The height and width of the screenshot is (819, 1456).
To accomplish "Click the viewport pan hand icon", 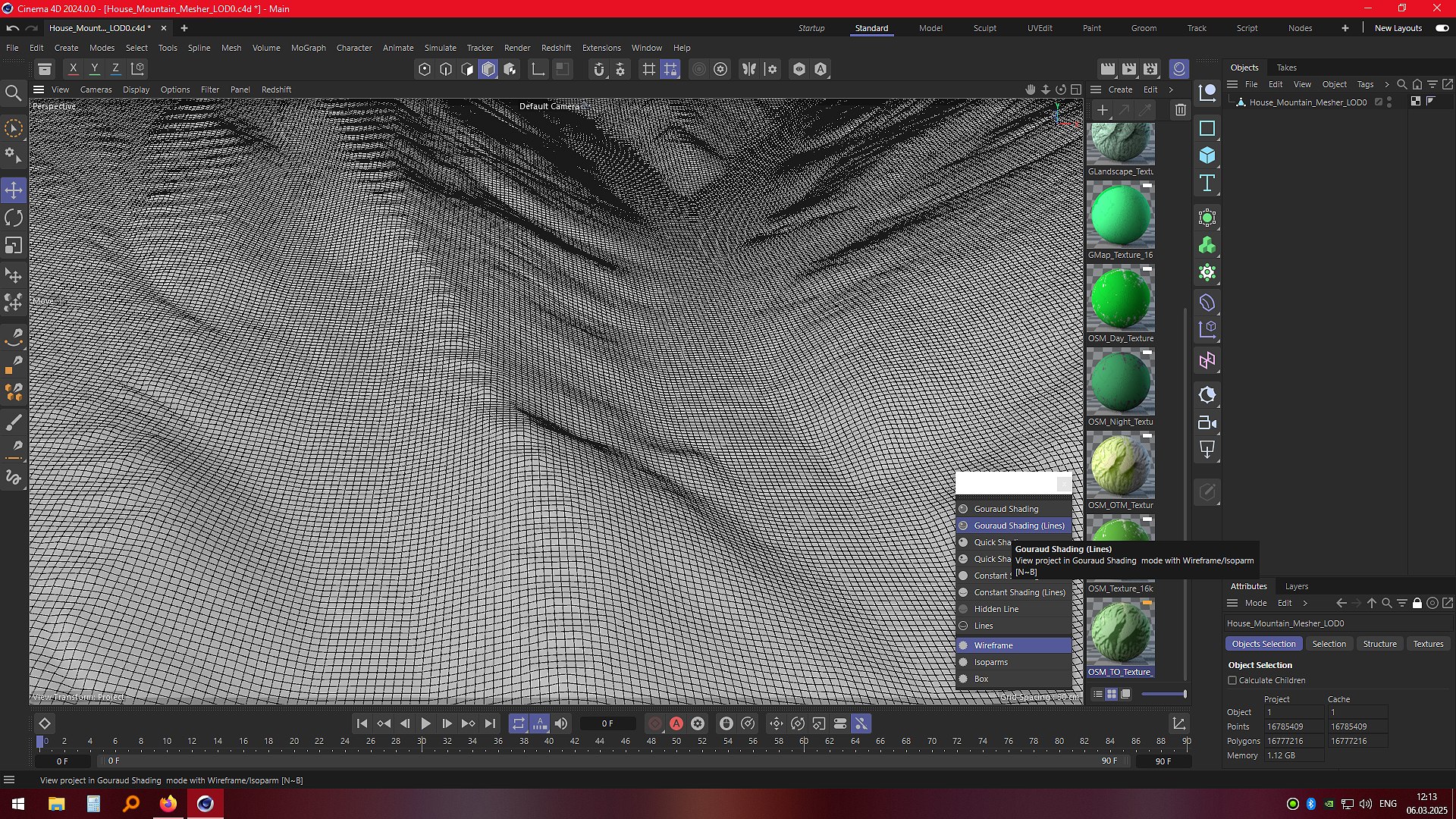I will 1030,89.
